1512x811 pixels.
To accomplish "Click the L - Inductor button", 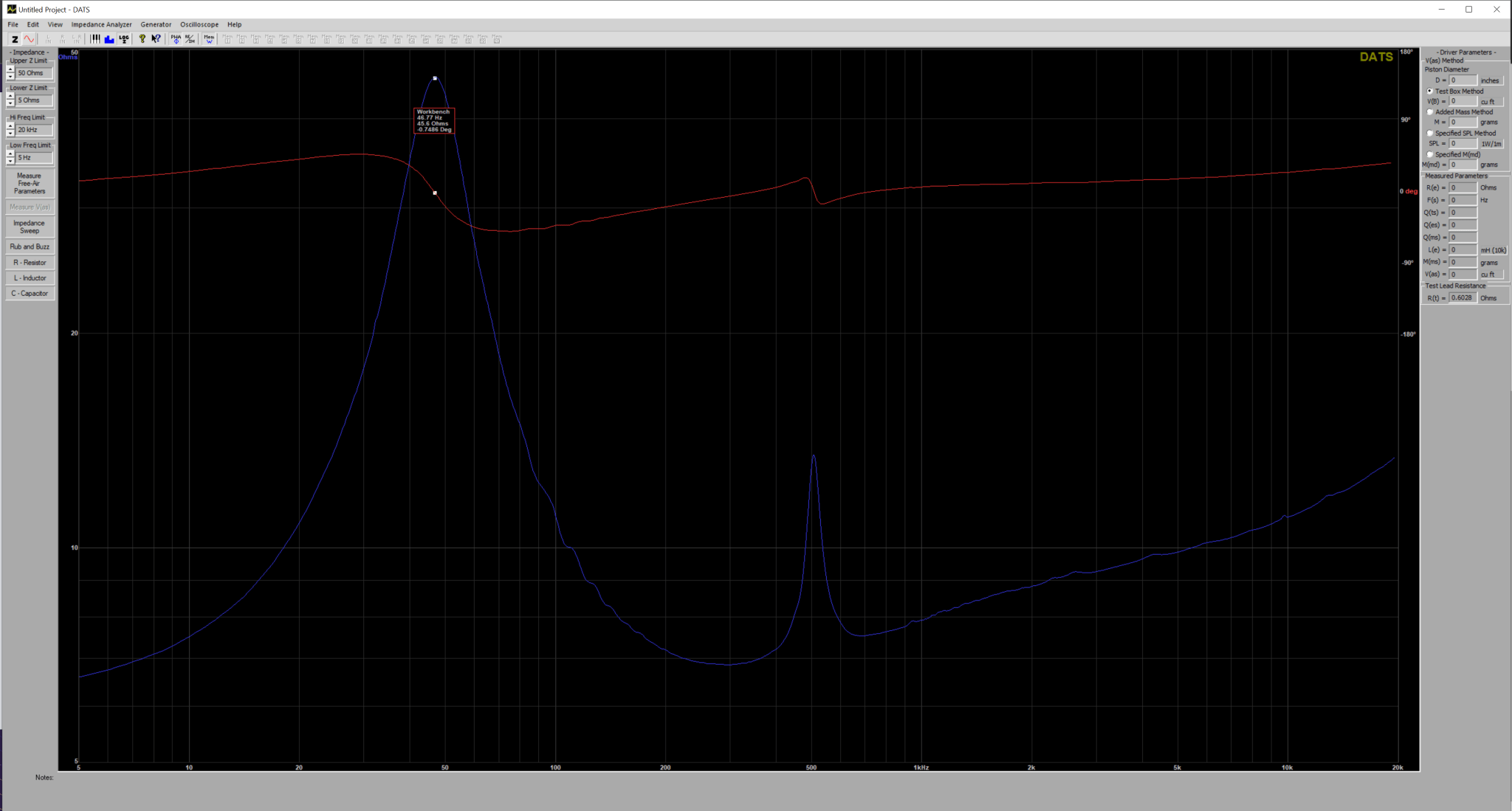I will point(30,278).
